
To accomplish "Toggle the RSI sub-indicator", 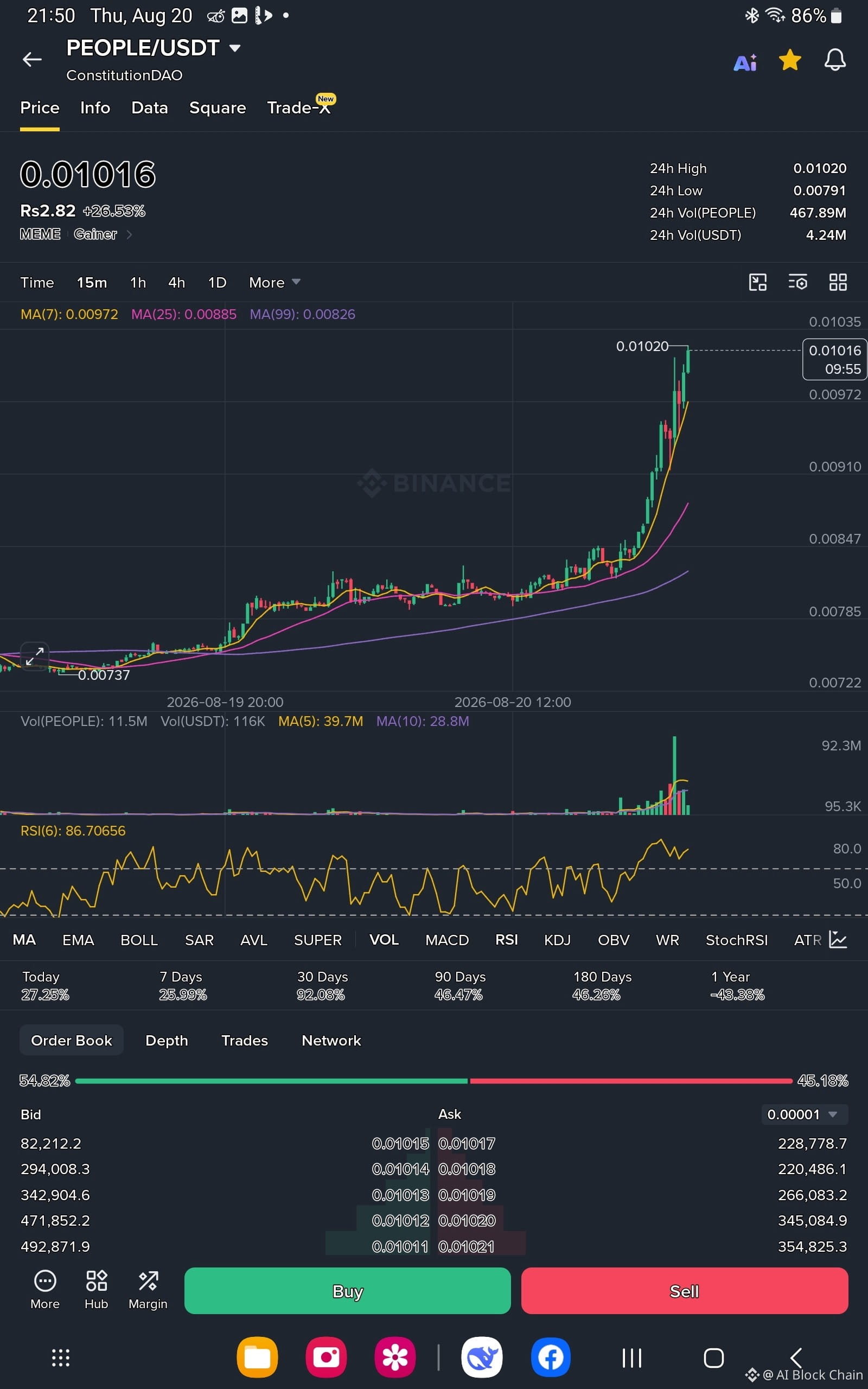I will [506, 940].
